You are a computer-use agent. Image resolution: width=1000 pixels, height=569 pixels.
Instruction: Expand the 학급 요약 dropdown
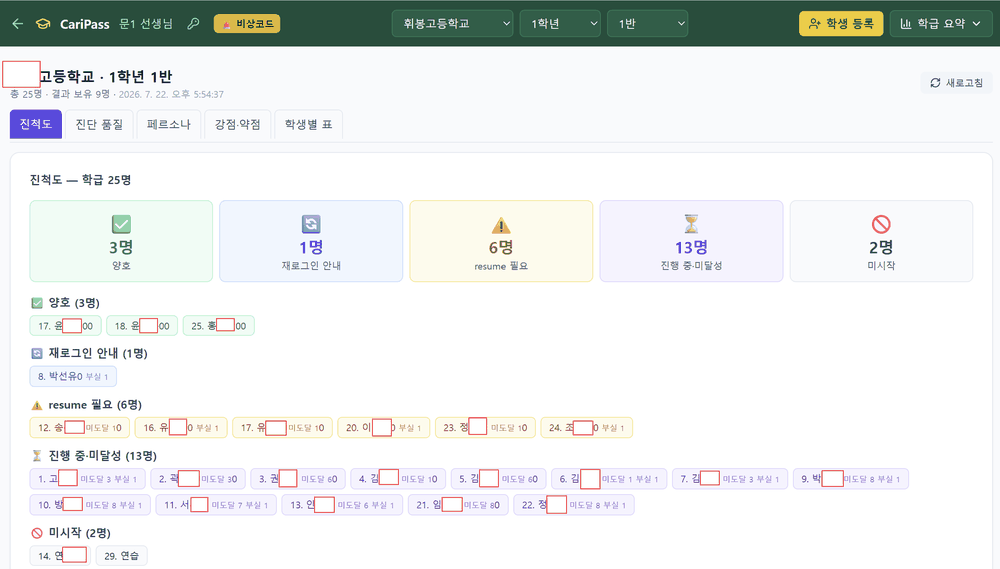(x=940, y=24)
